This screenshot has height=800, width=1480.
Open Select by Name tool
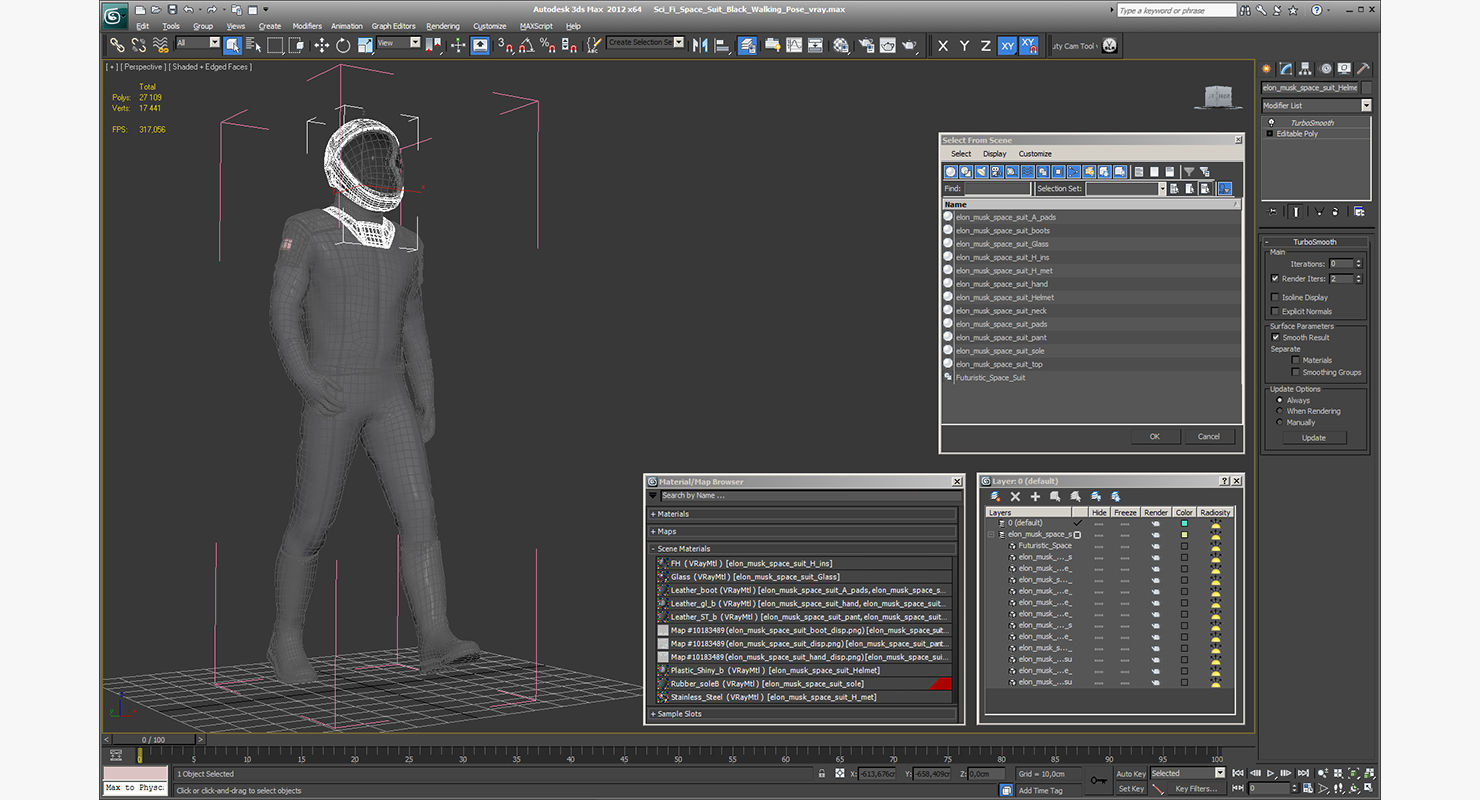tap(253, 45)
